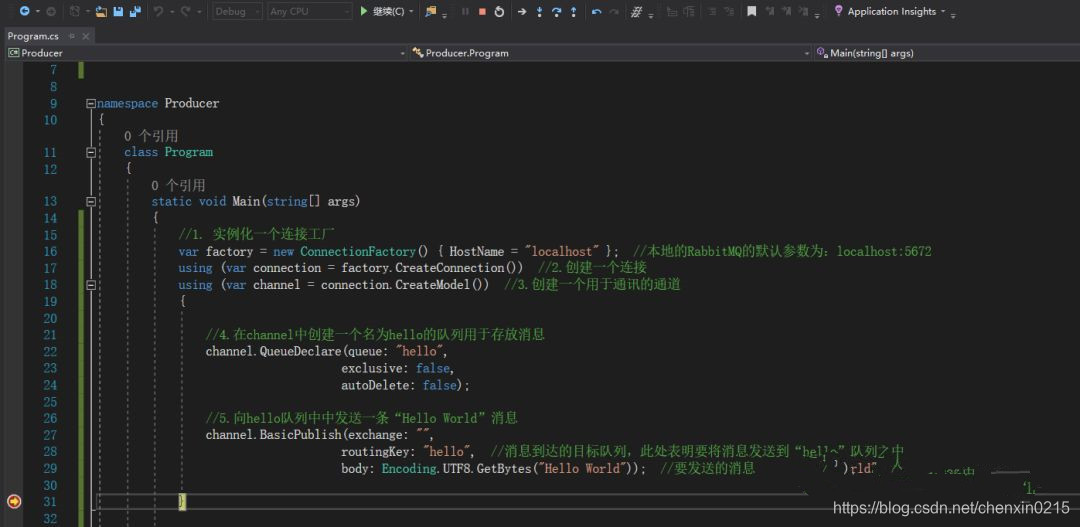Viewport: 1080px width, 527px height.
Task: Stop debugging with the red square
Action: [x=482, y=11]
